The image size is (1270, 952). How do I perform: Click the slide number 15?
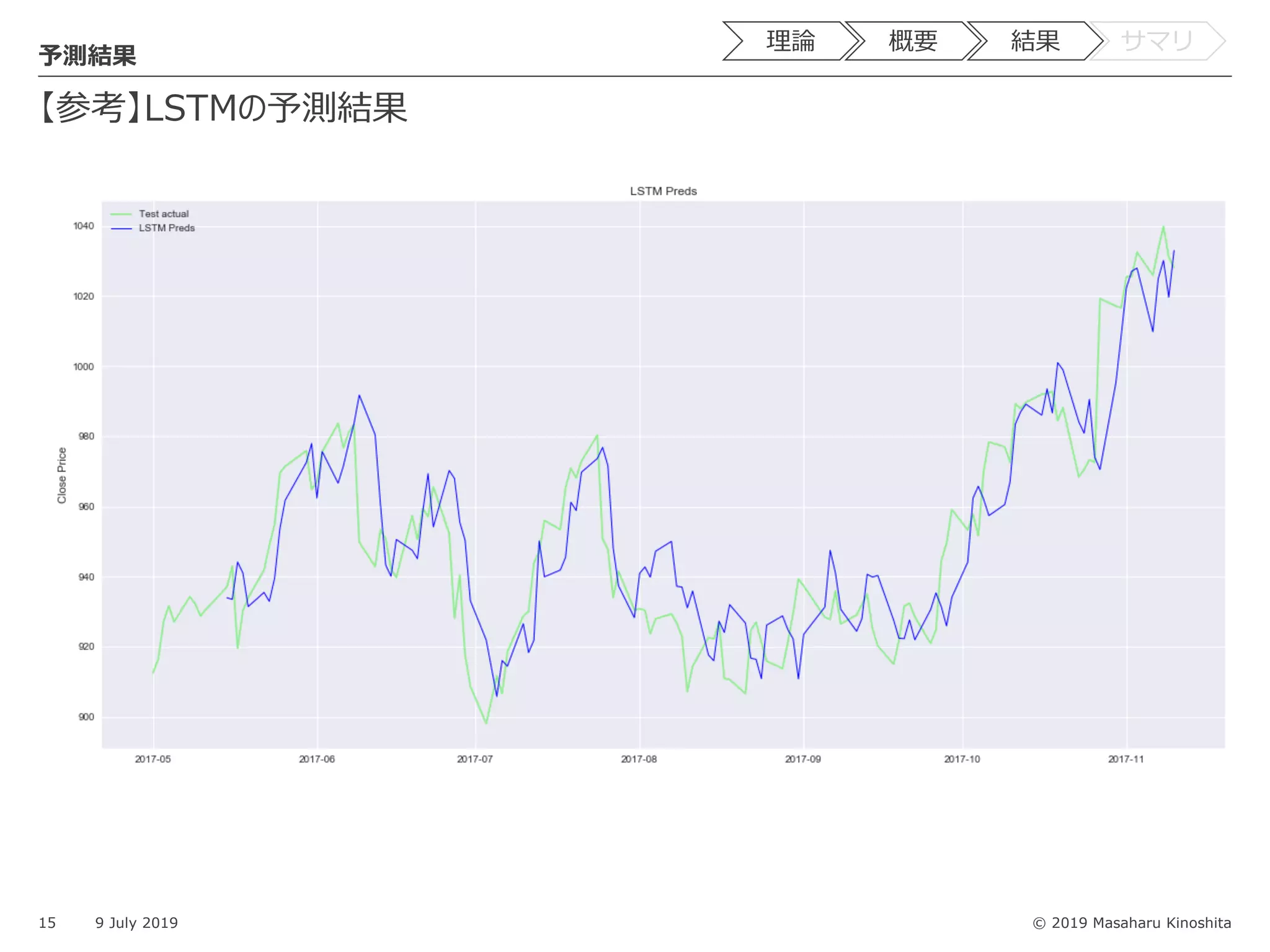point(47,923)
